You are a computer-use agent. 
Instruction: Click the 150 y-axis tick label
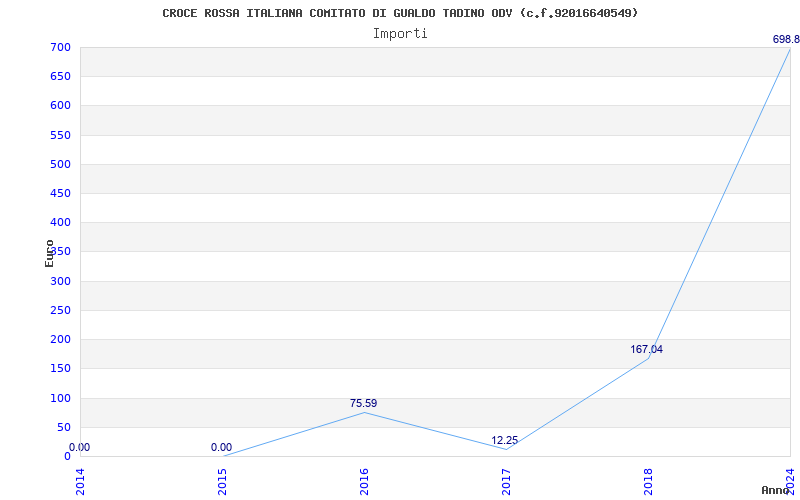click(x=60, y=369)
